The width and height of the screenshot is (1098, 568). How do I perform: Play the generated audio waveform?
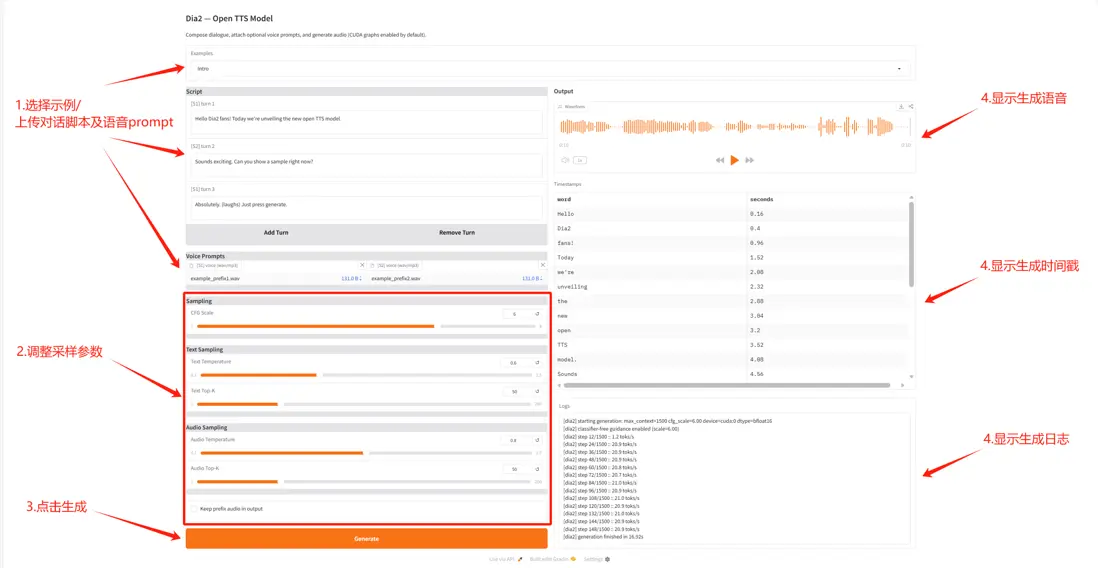[734, 160]
